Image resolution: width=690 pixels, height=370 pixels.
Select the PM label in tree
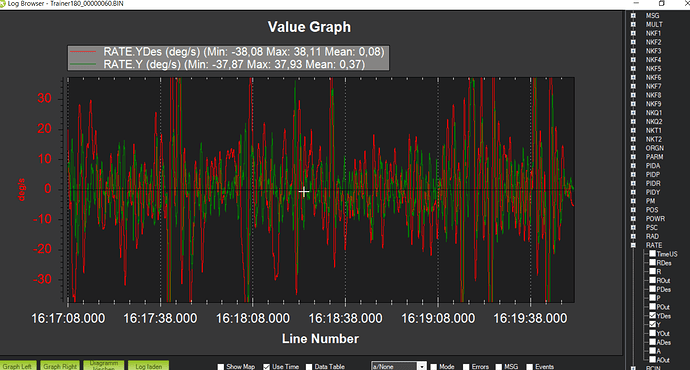coord(650,201)
